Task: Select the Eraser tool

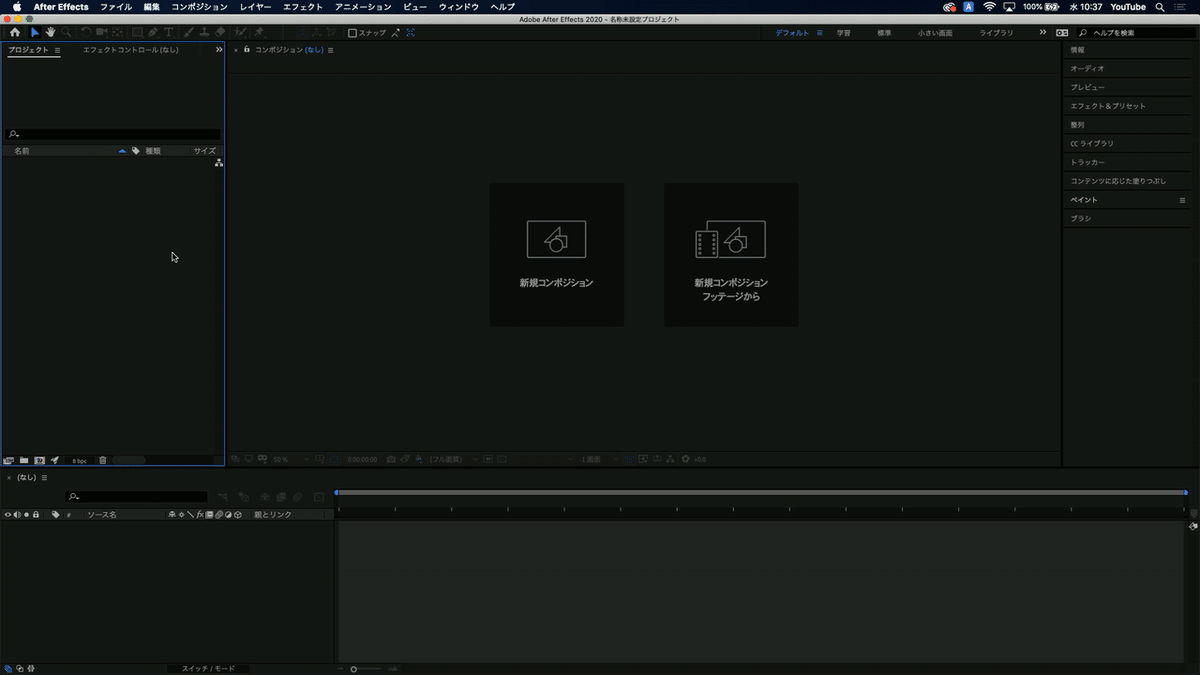Action: [x=220, y=32]
